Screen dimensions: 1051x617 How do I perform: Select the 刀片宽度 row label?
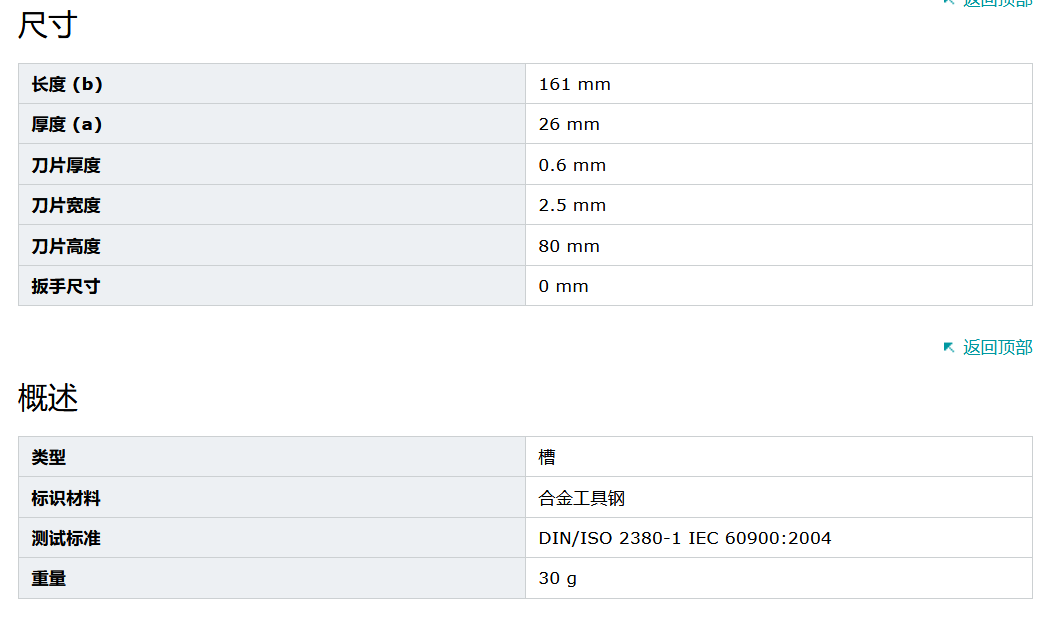[x=66, y=205]
